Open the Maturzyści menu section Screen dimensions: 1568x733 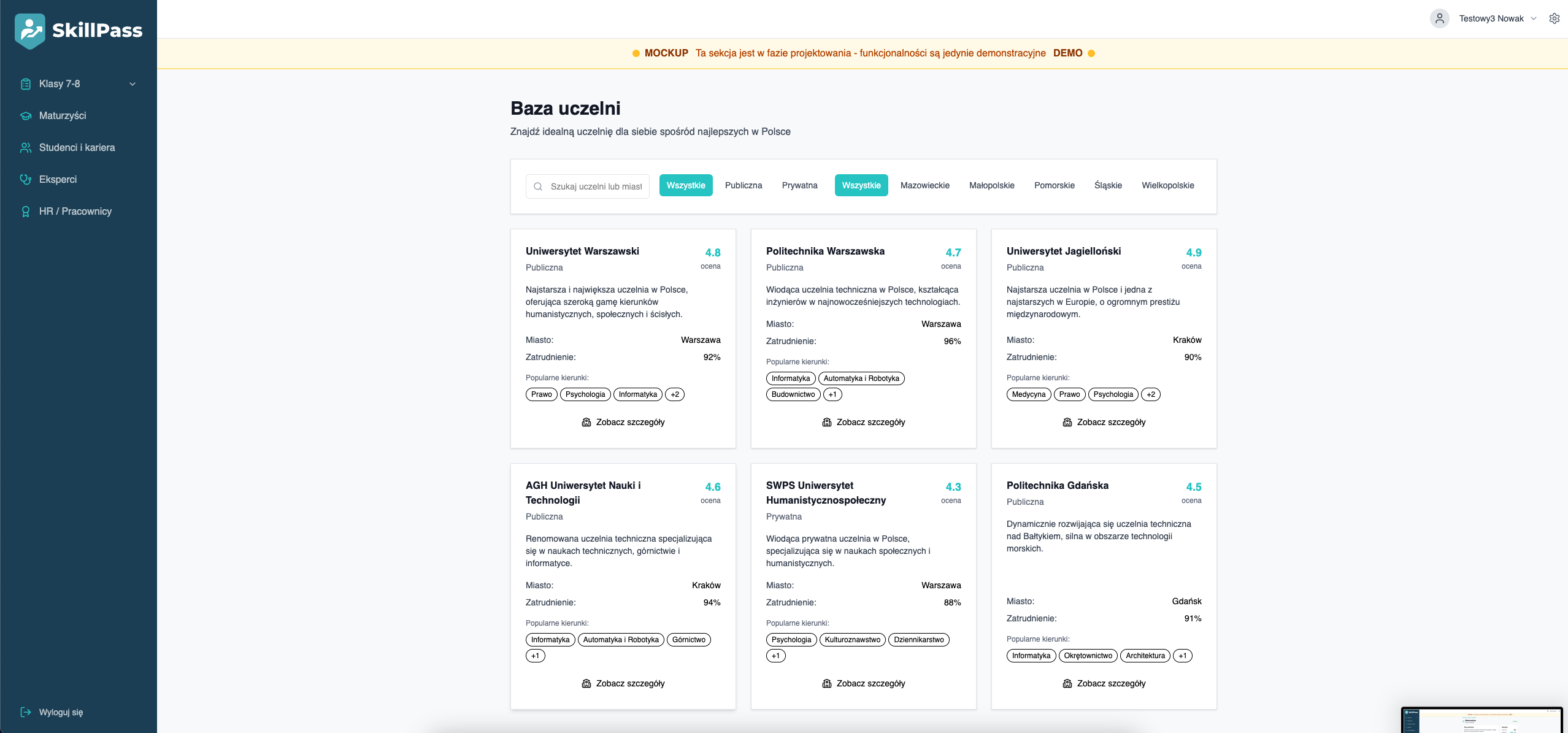pyautogui.click(x=79, y=116)
